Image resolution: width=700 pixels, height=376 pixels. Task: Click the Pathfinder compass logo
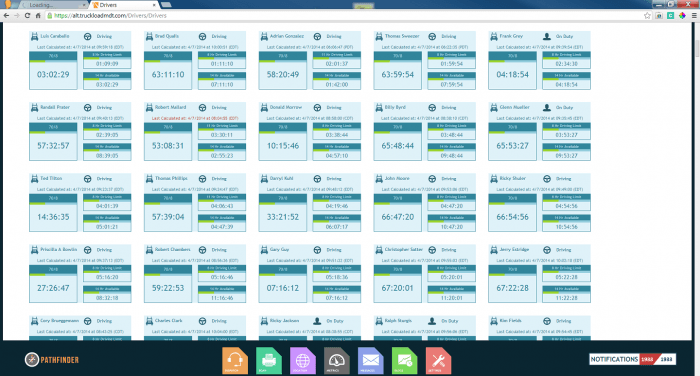(x=32, y=359)
